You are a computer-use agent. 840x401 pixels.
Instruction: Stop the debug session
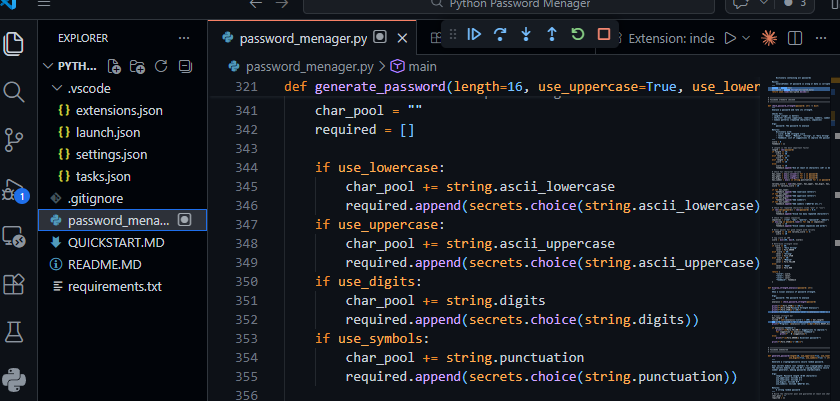[x=604, y=34]
